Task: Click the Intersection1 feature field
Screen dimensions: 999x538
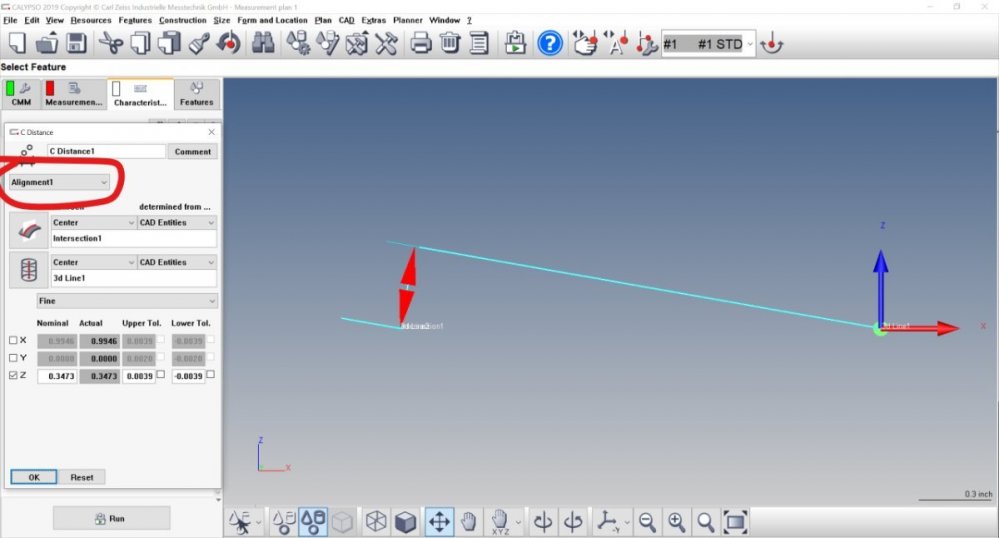Action: 134,238
